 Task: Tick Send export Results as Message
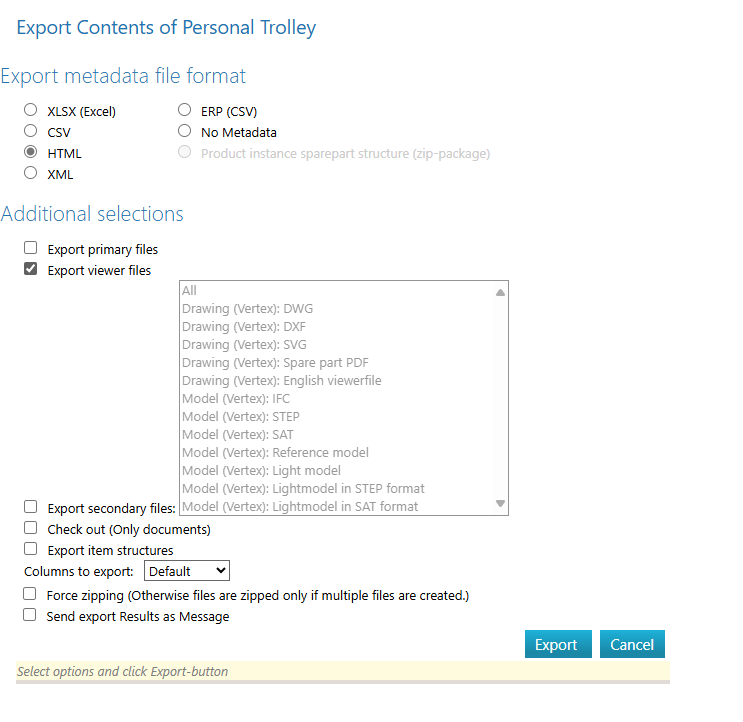coord(31,616)
